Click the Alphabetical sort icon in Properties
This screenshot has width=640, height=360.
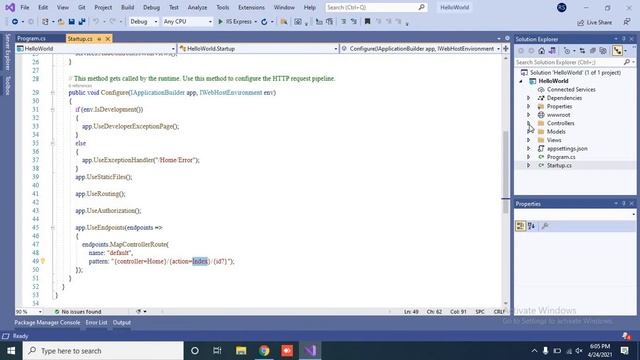point(531,226)
